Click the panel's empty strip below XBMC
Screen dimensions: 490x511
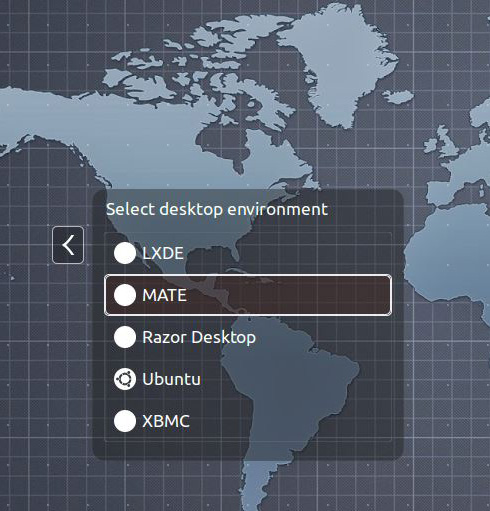coord(248,450)
